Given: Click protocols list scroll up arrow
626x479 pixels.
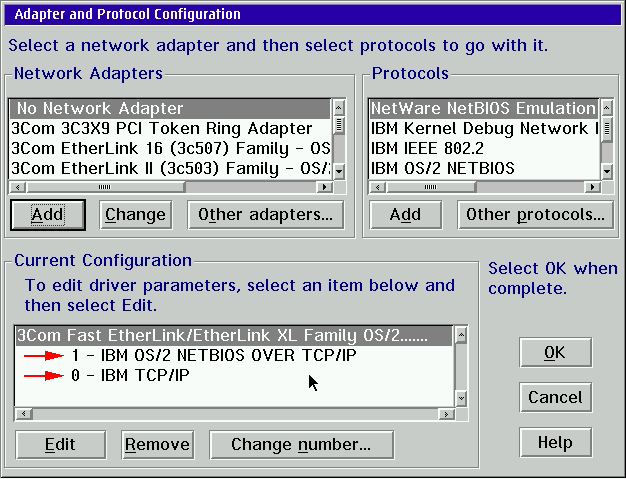Looking at the screenshot, I should point(607,107).
